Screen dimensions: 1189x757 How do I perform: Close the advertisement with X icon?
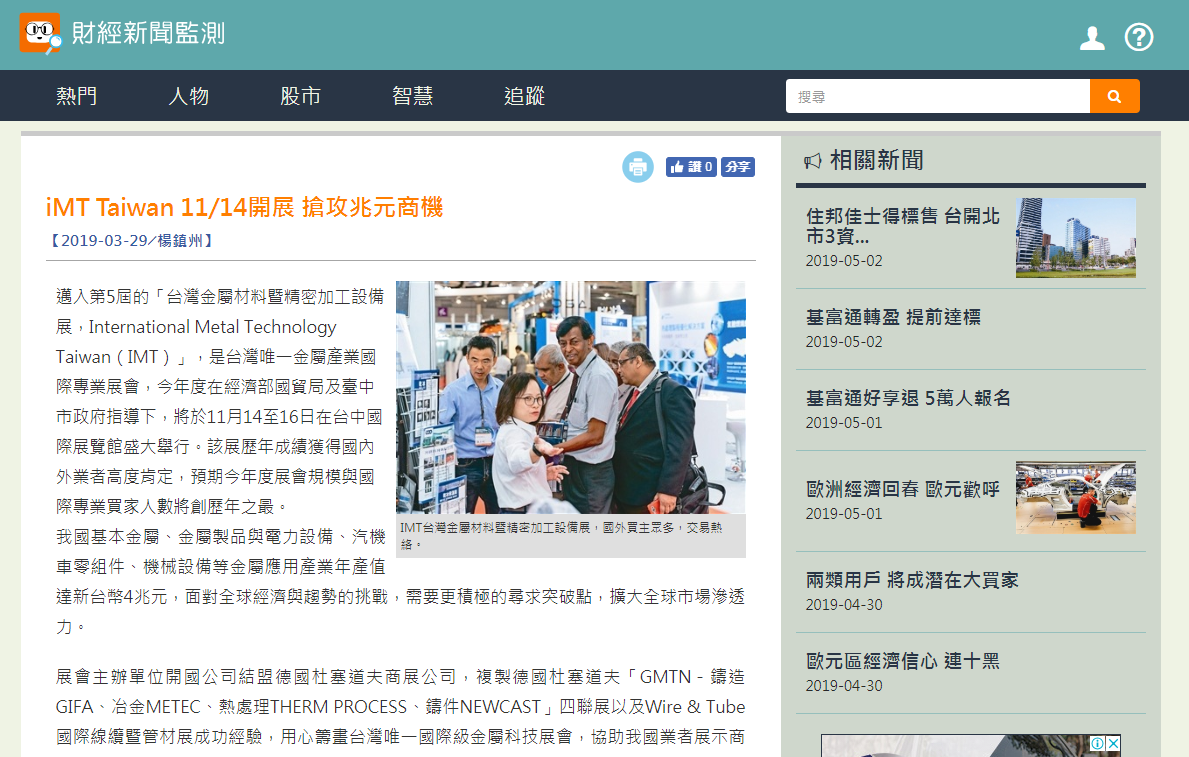[1113, 743]
